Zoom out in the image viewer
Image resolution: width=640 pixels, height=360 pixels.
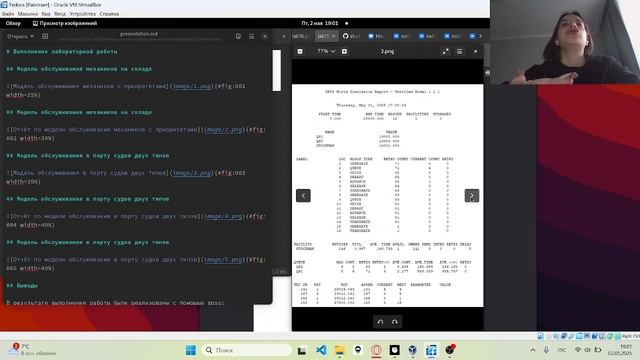click(x=300, y=51)
